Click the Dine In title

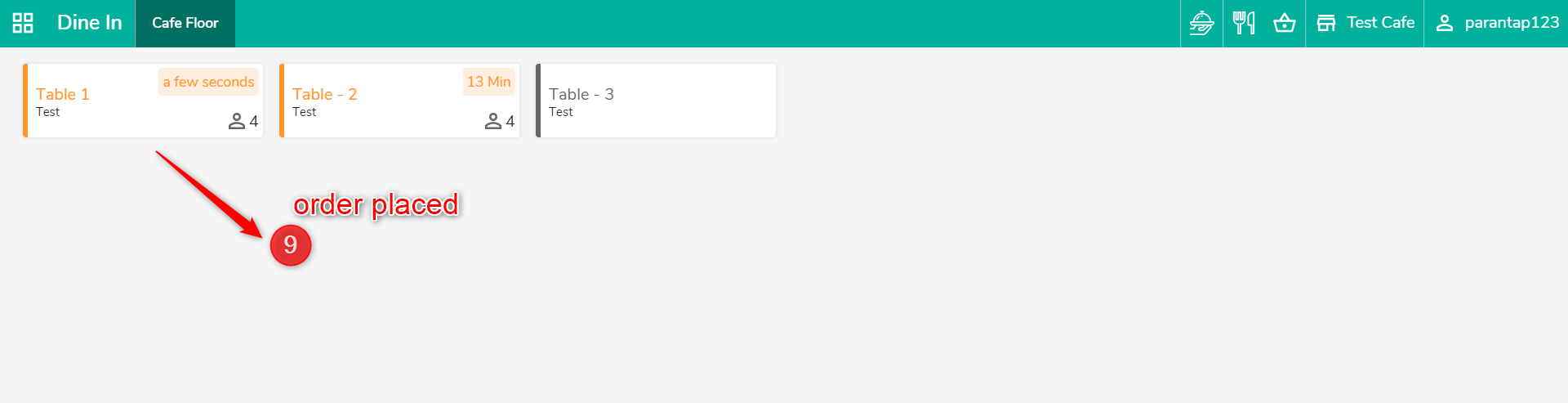(90, 23)
